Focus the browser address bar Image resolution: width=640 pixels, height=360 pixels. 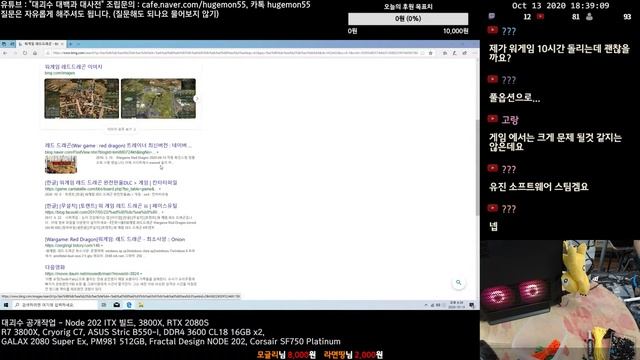[x=235, y=53]
